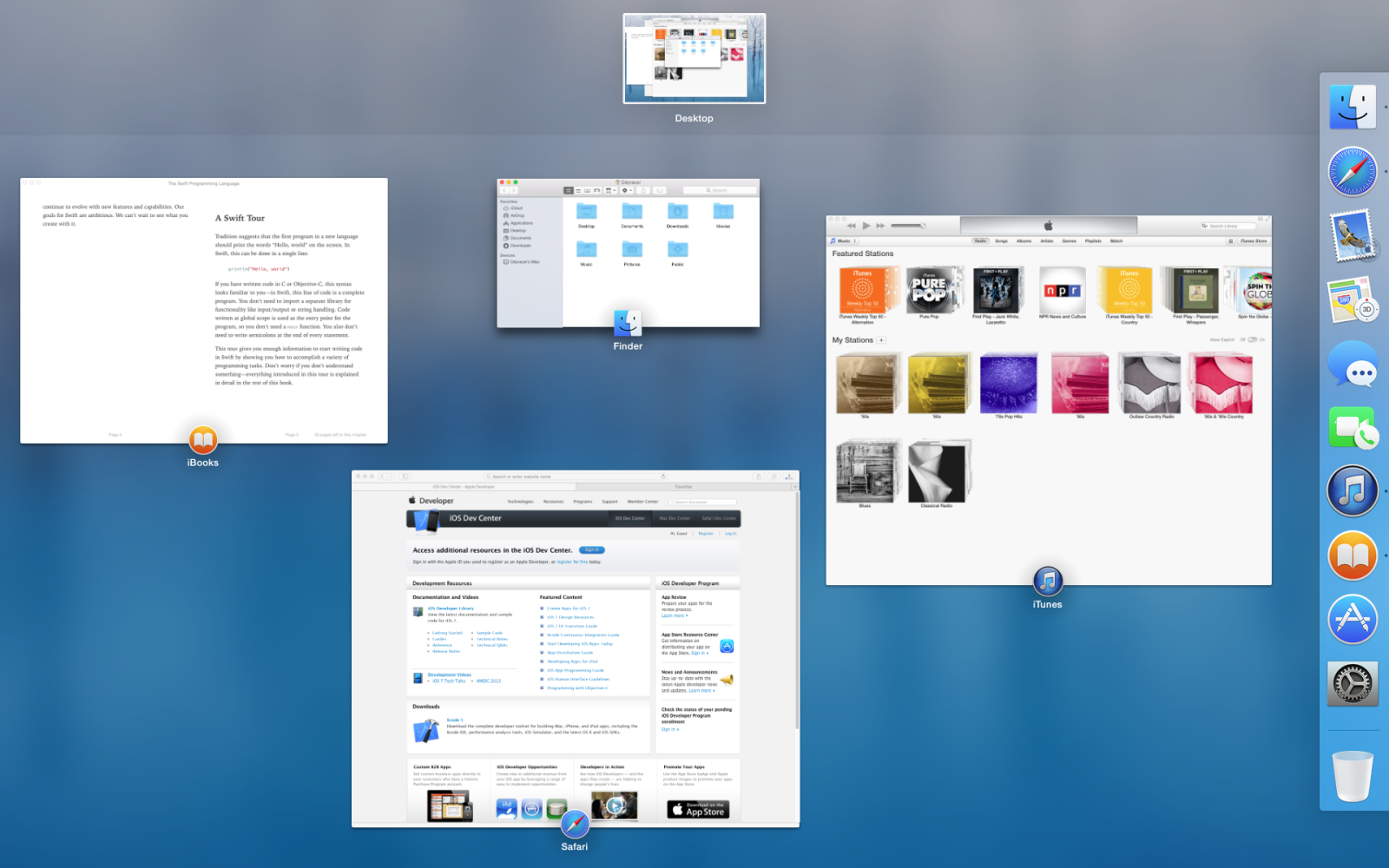Screen dimensions: 1389x868
Task: Play the NPR News and Culture station
Action: coord(1063,290)
